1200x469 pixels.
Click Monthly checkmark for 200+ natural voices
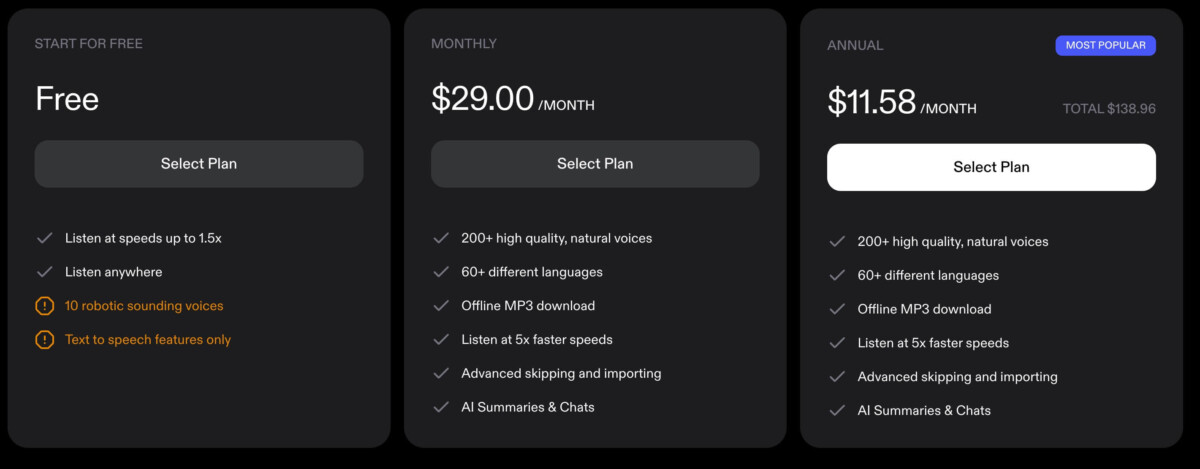(x=440, y=238)
